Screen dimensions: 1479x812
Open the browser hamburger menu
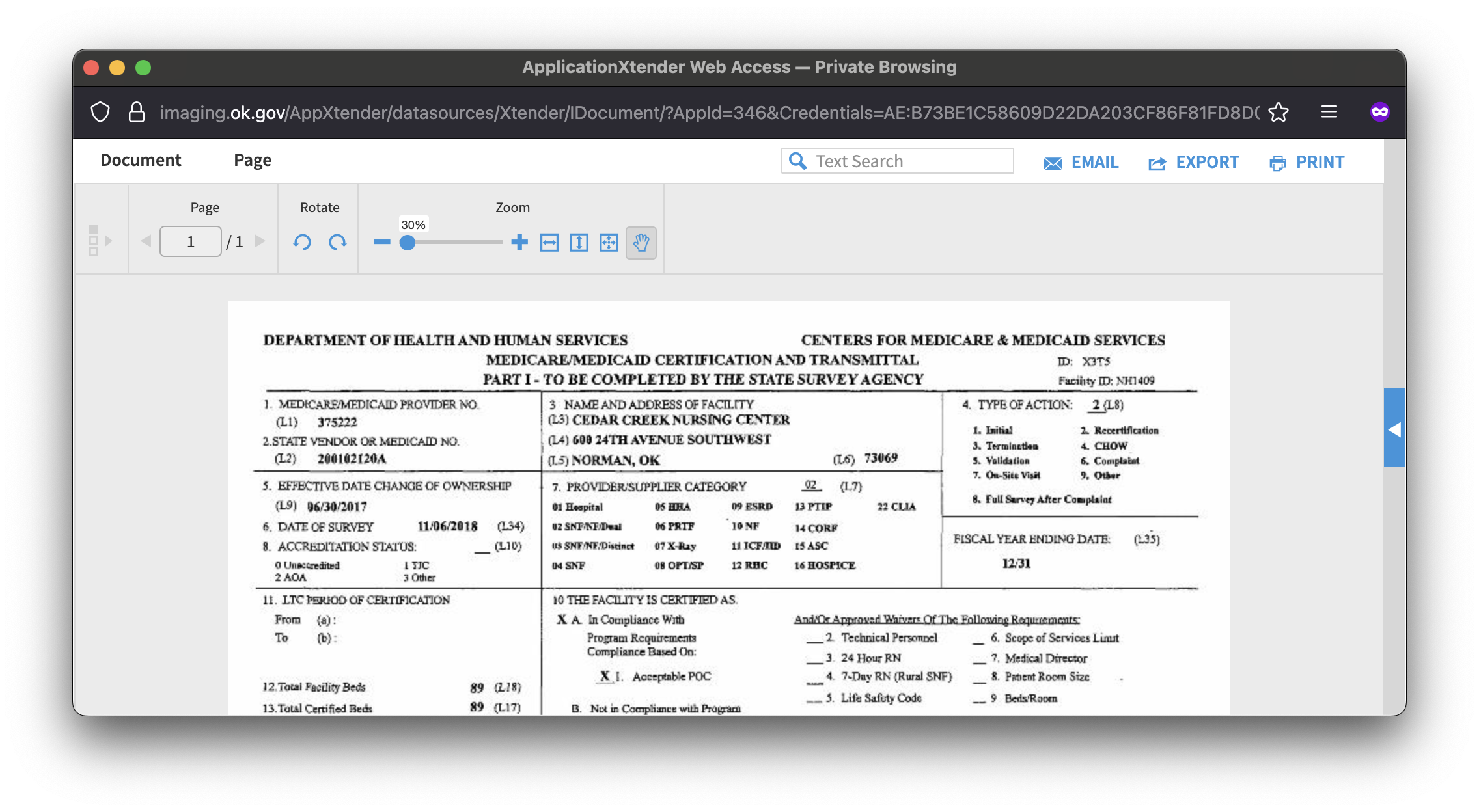(1329, 112)
